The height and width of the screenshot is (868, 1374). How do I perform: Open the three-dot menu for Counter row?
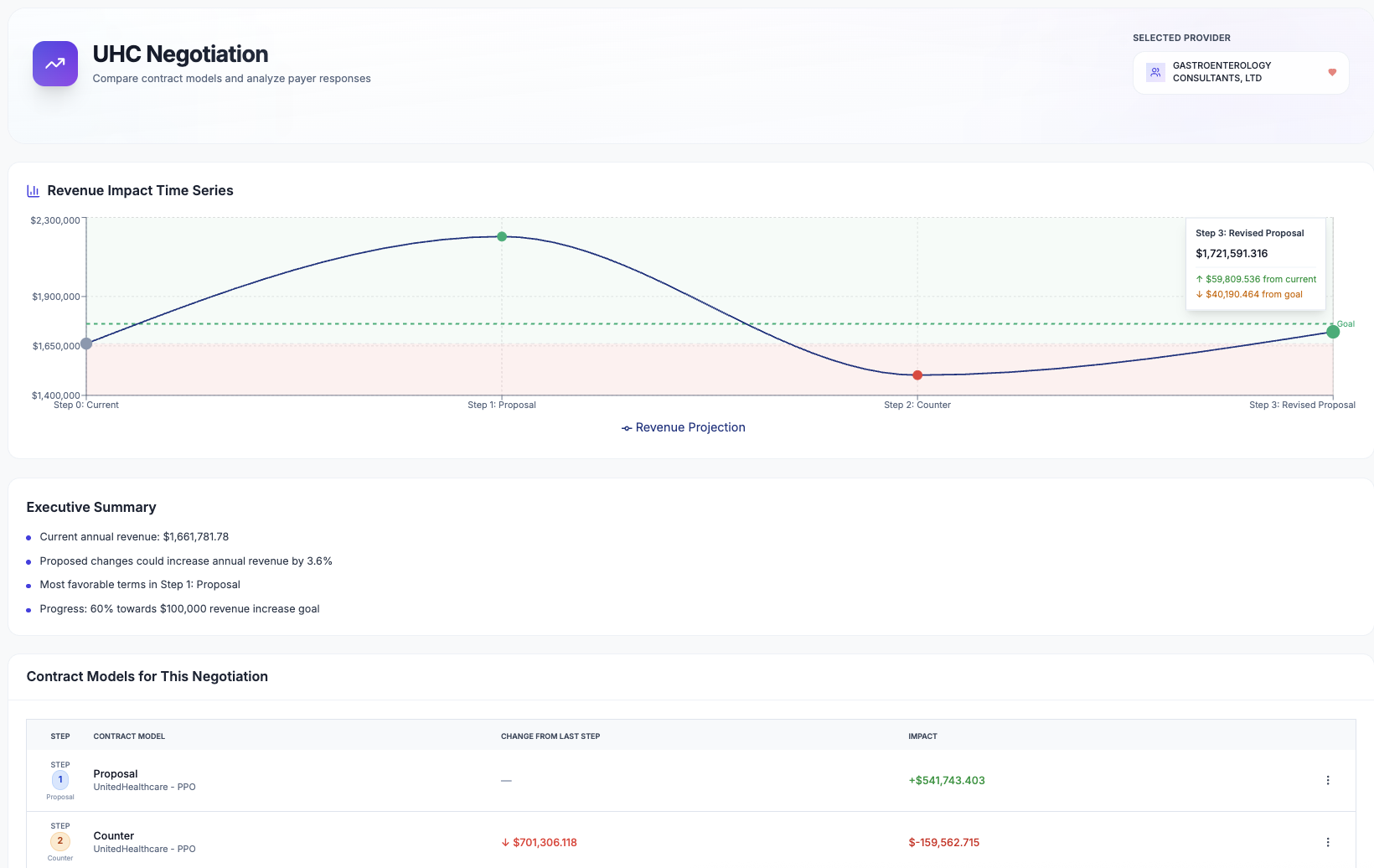coord(1328,842)
